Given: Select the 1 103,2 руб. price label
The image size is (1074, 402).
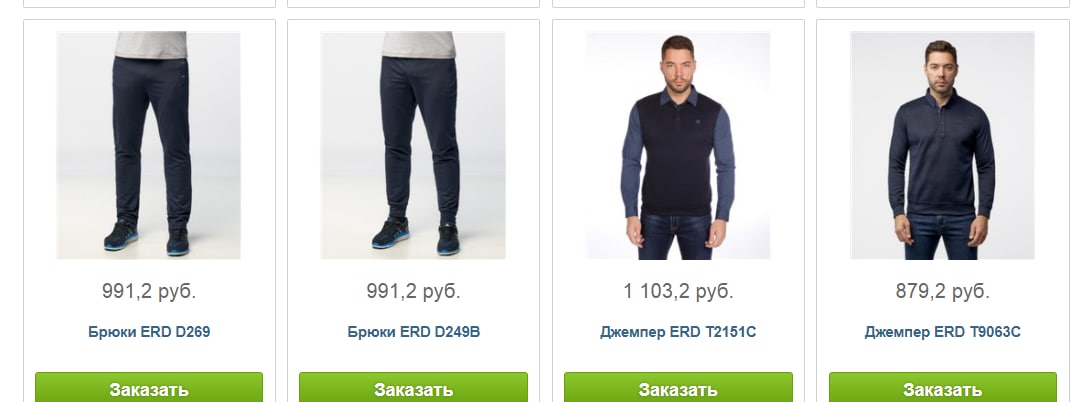Looking at the screenshot, I should click(x=678, y=291).
